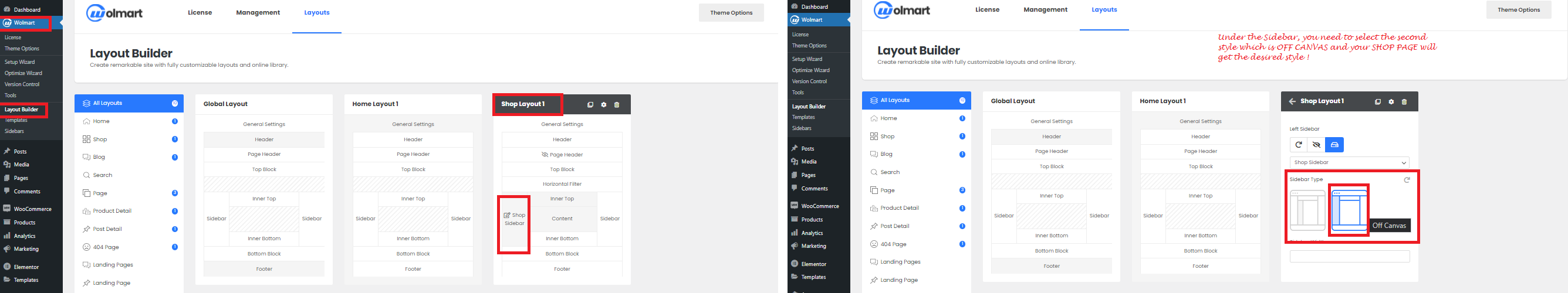Viewport: 1568px width, 293px height.
Task: Open License tab in right screenshot
Action: (x=987, y=10)
